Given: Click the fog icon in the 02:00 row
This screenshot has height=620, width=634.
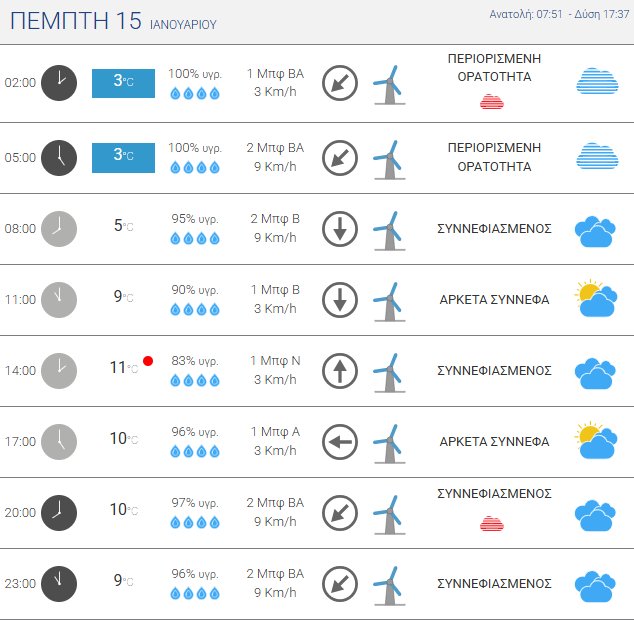Looking at the screenshot, I should [x=597, y=82].
